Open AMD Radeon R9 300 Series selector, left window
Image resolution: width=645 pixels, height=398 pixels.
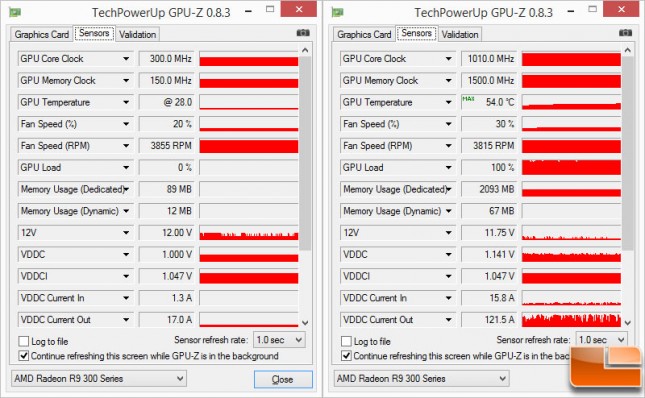99,379
